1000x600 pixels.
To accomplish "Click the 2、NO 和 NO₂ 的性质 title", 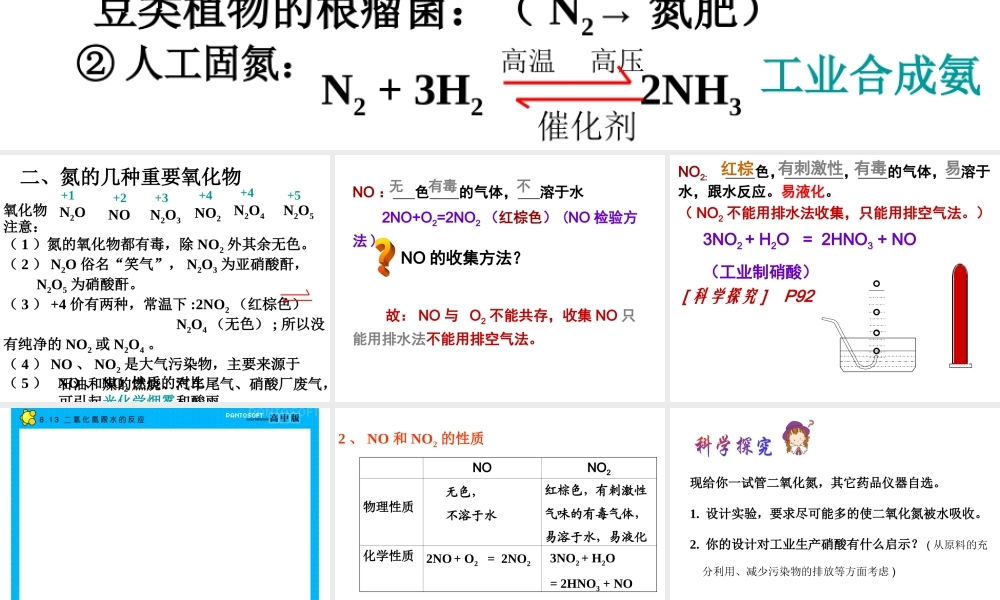I will click(411, 439).
